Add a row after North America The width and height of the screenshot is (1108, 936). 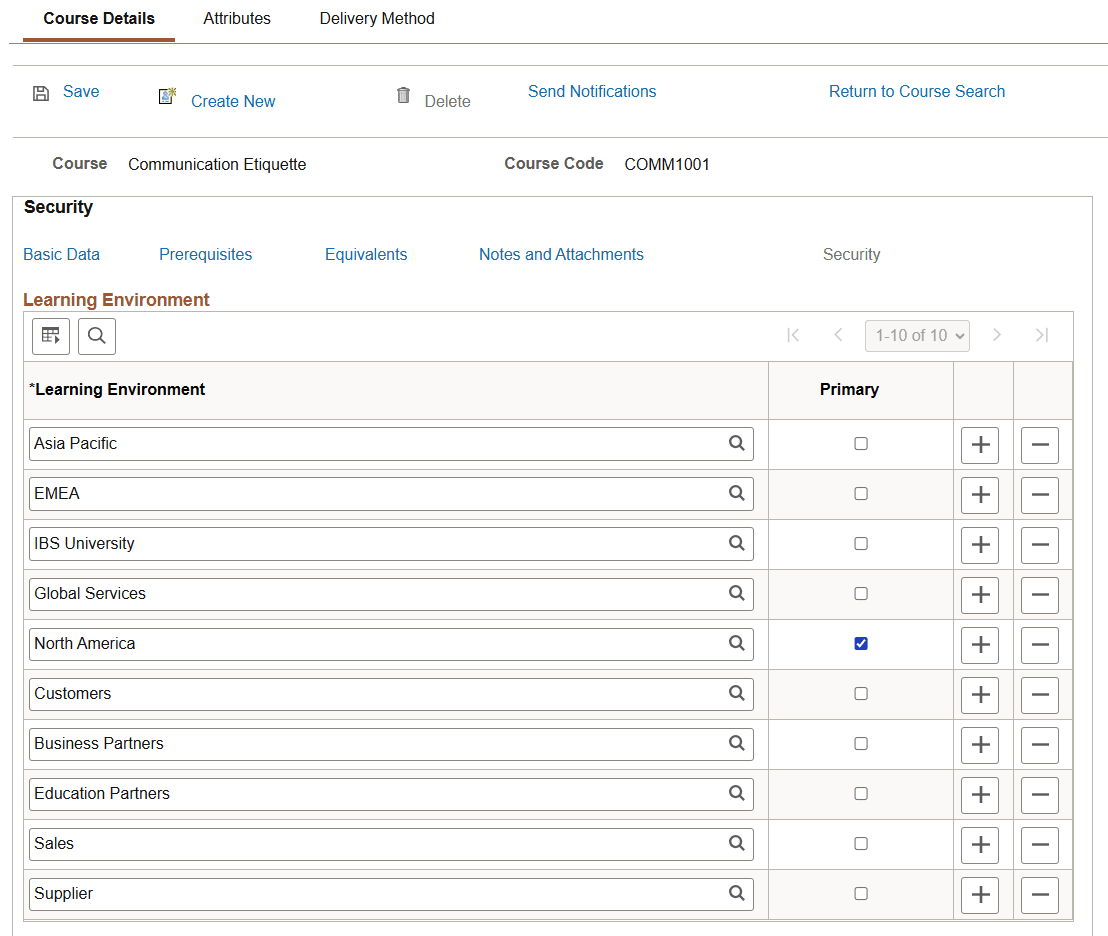pyautogui.click(x=980, y=645)
